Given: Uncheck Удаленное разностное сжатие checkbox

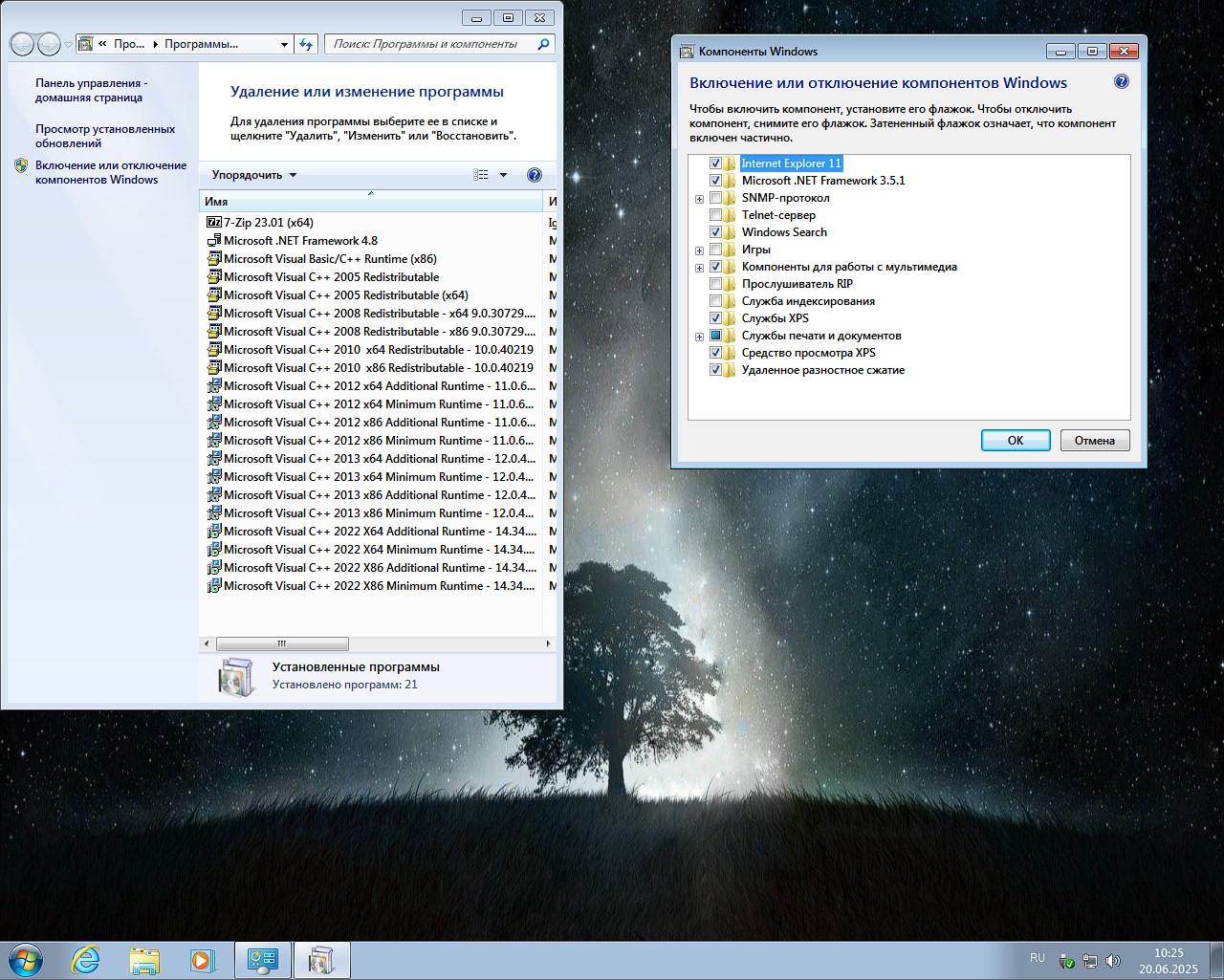Looking at the screenshot, I should [x=715, y=370].
